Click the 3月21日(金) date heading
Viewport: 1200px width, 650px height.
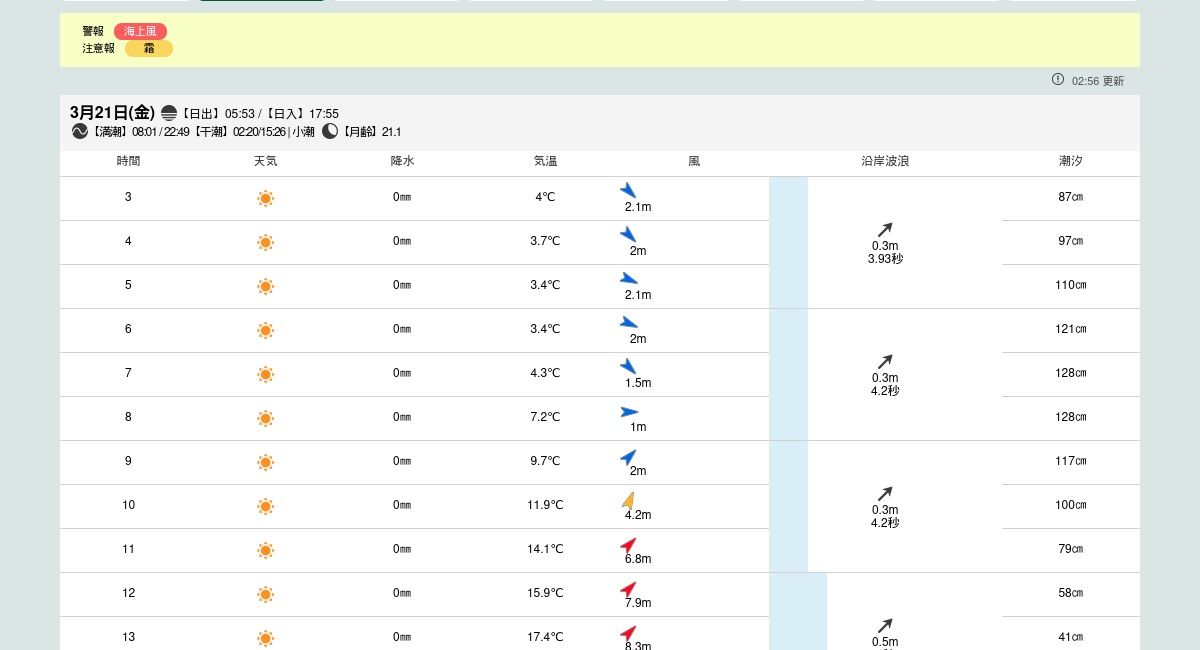[113, 112]
